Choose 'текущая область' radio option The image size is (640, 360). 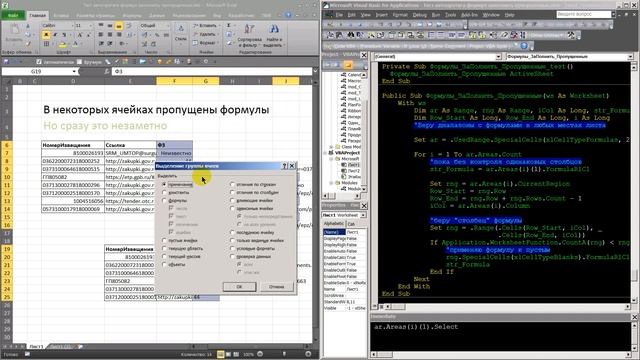164,249
